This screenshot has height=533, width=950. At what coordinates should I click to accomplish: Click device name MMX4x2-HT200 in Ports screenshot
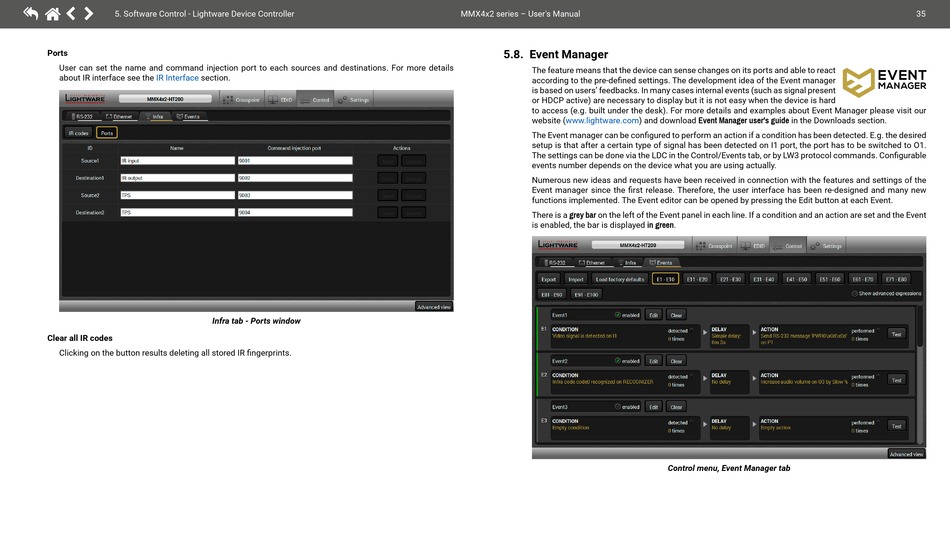pyautogui.click(x=165, y=99)
